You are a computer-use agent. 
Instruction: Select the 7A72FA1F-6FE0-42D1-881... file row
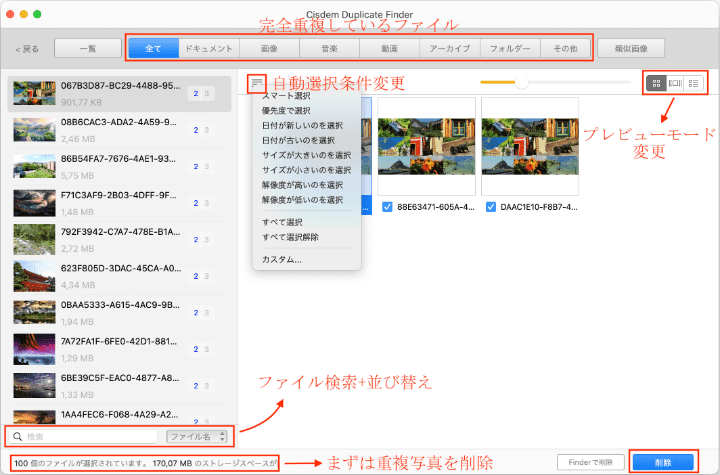(x=119, y=349)
